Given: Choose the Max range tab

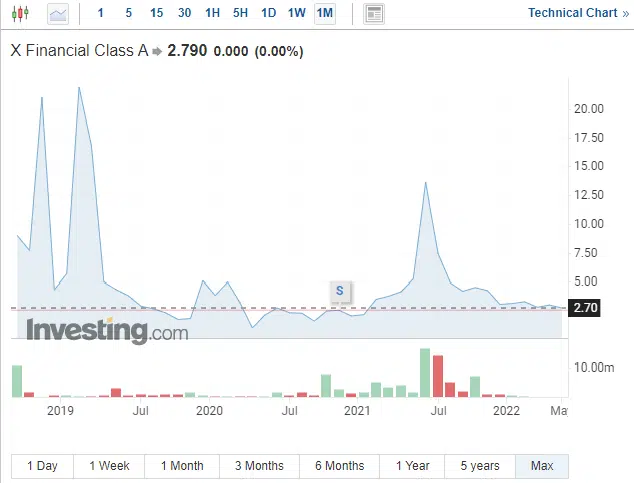Looking at the screenshot, I should tap(542, 466).
